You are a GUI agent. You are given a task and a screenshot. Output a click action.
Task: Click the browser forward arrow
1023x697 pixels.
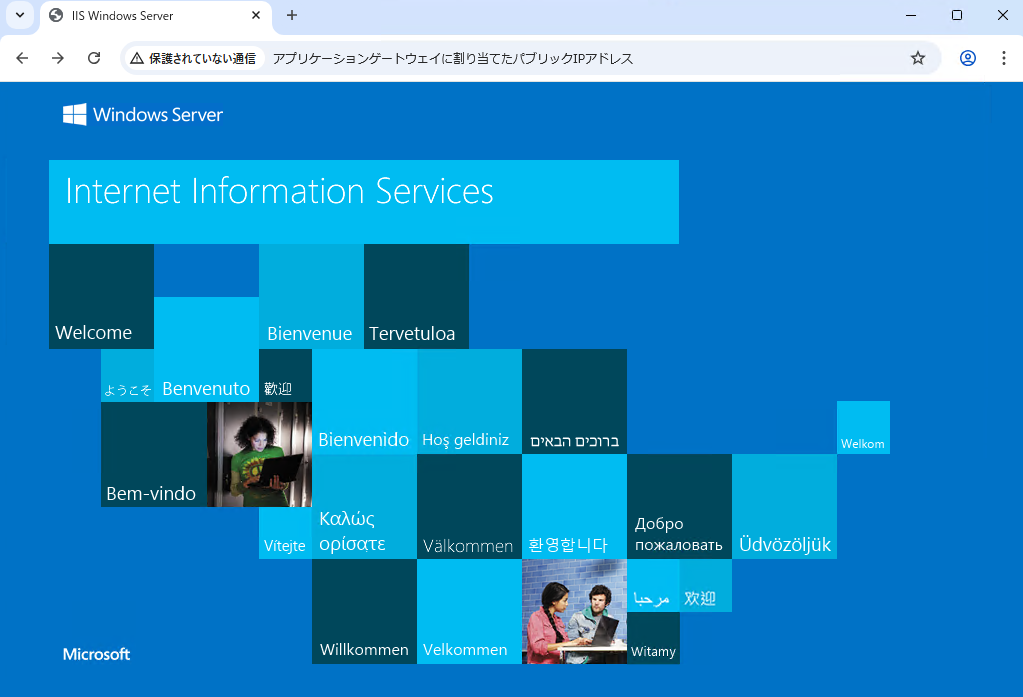pyautogui.click(x=58, y=58)
